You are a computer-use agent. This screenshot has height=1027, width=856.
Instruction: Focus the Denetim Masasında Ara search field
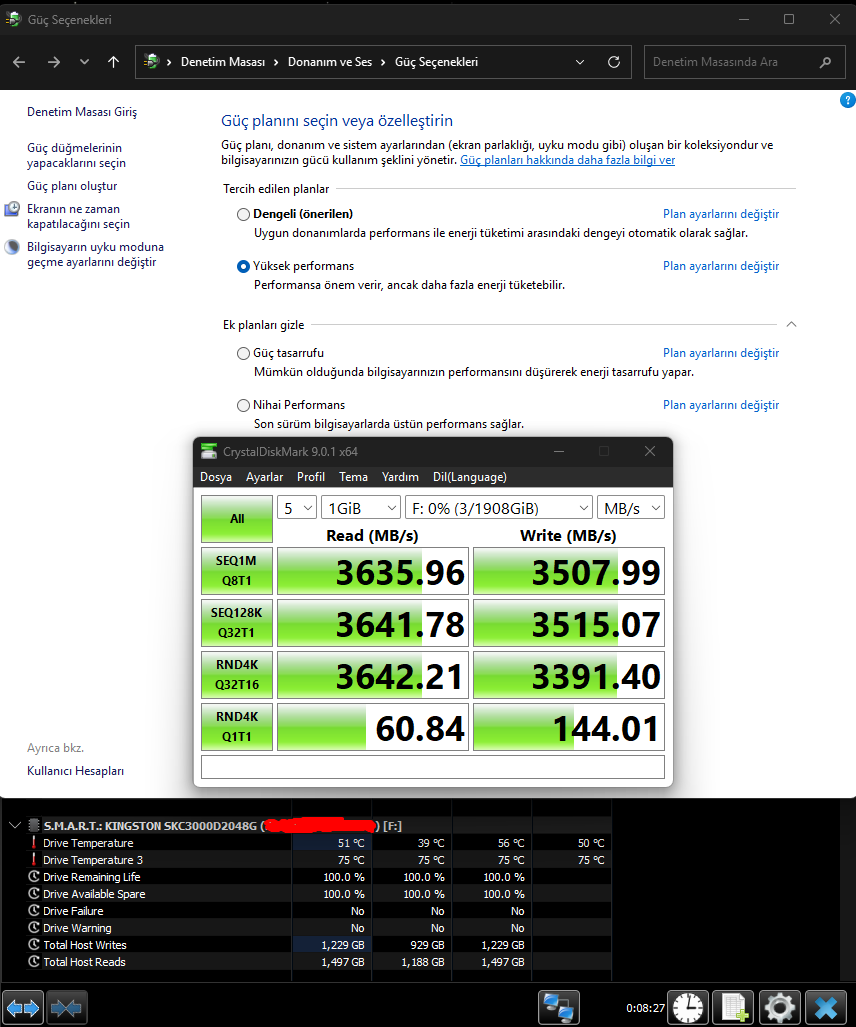click(x=745, y=62)
